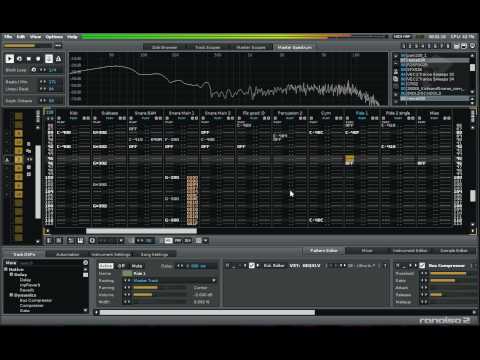This screenshot has height=360, width=480.
Task: Open the Song Settings tab
Action: [154, 254]
